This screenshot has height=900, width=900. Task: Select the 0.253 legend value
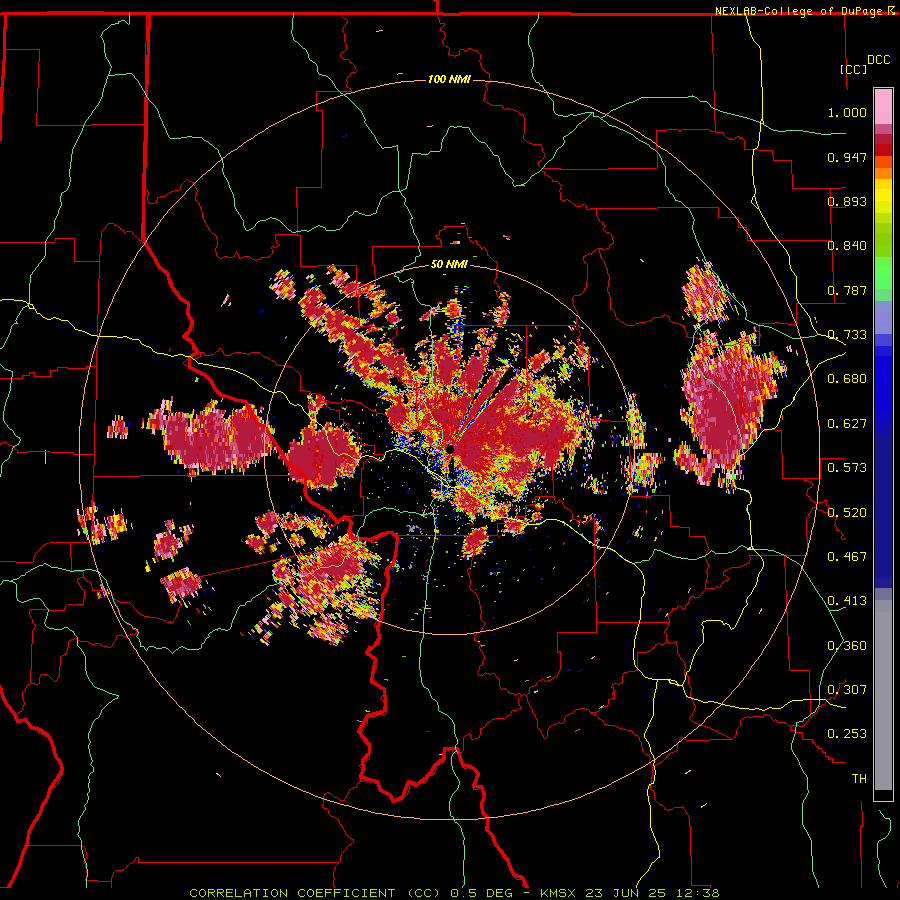pos(847,734)
